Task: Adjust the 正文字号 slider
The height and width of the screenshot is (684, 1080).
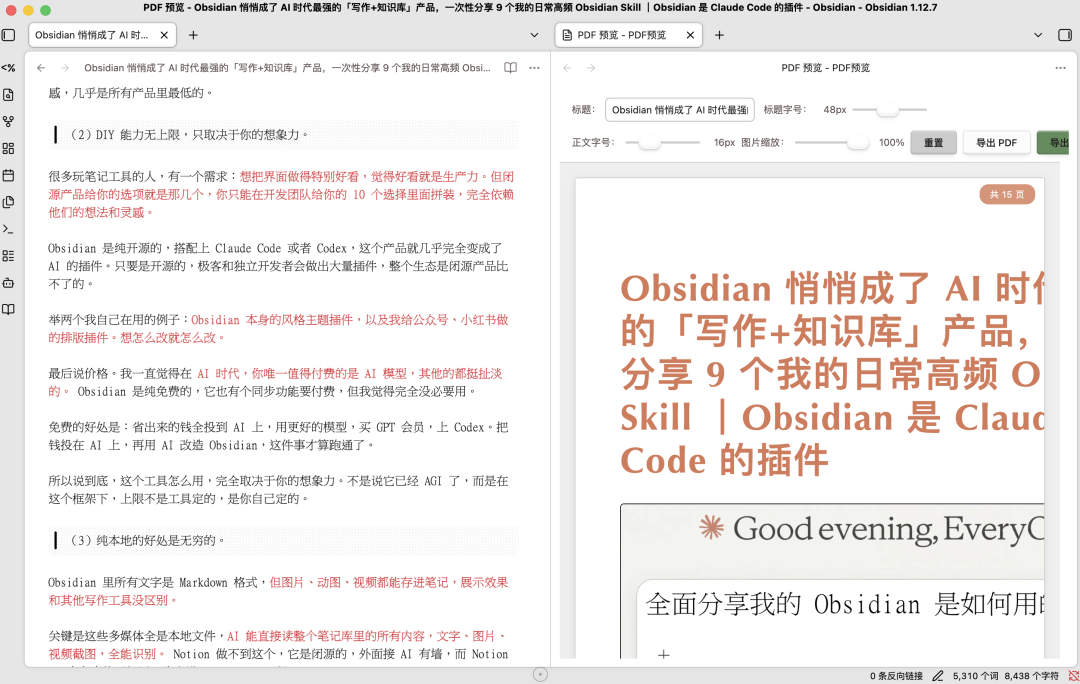Action: (662, 143)
